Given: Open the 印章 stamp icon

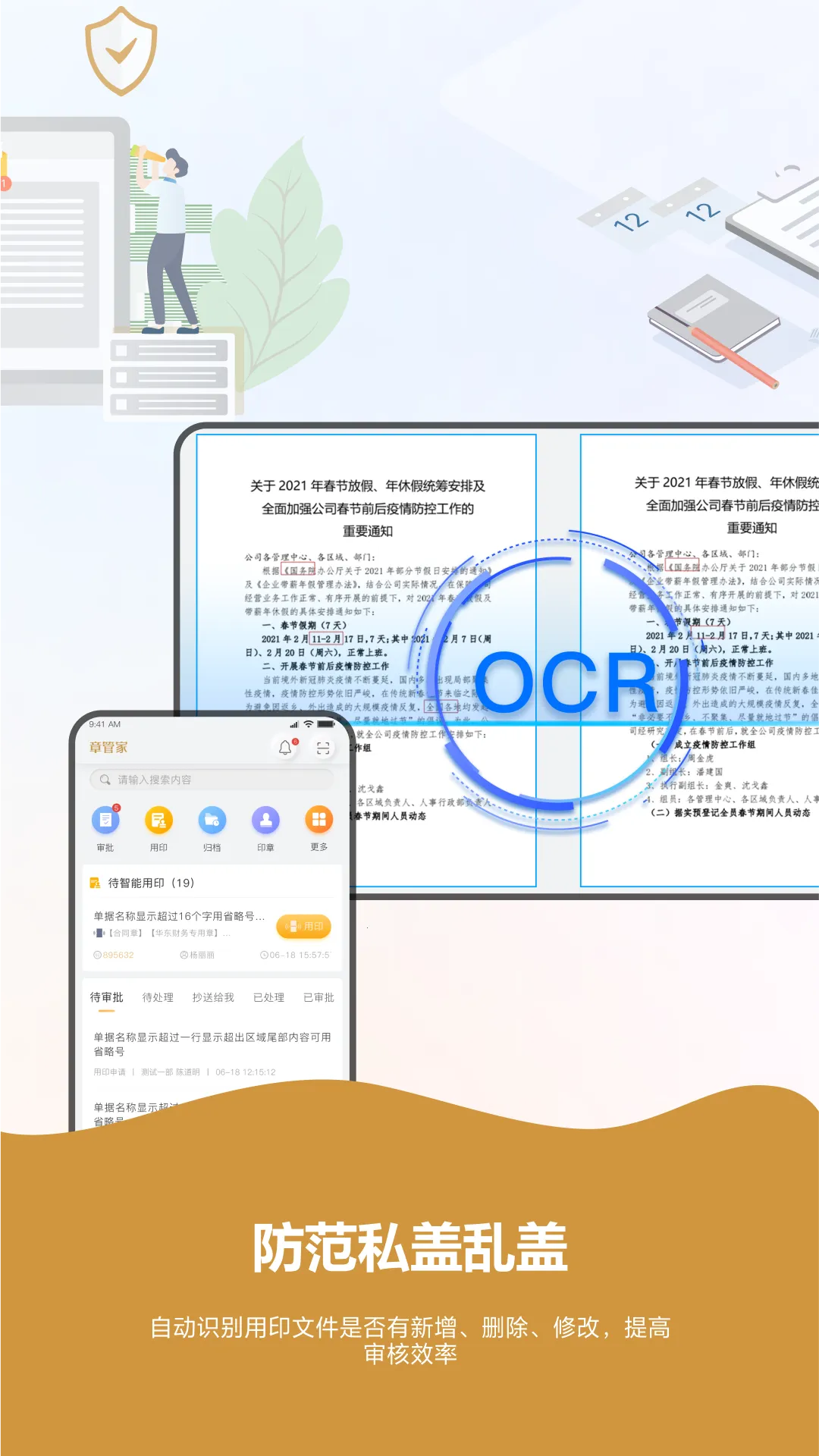Looking at the screenshot, I should (x=265, y=820).
